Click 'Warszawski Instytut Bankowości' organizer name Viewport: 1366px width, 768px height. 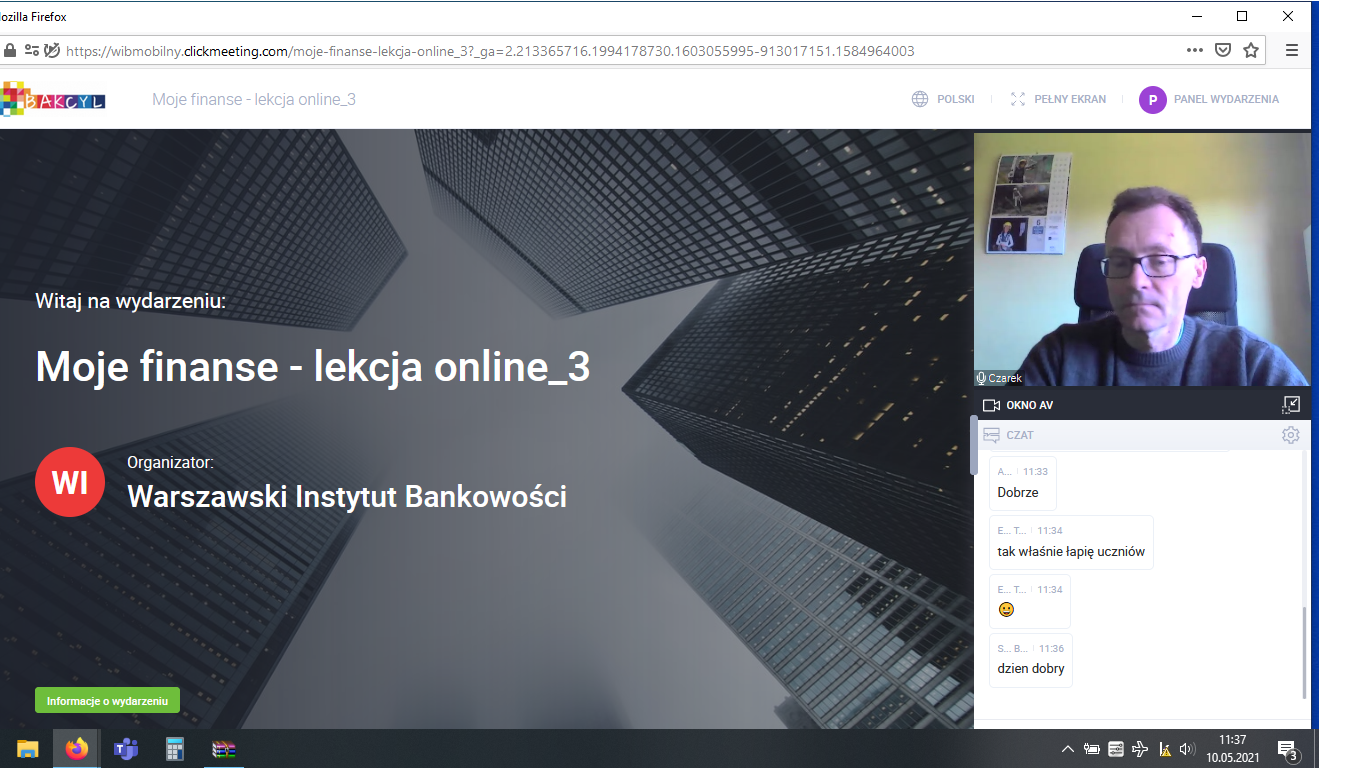point(347,496)
